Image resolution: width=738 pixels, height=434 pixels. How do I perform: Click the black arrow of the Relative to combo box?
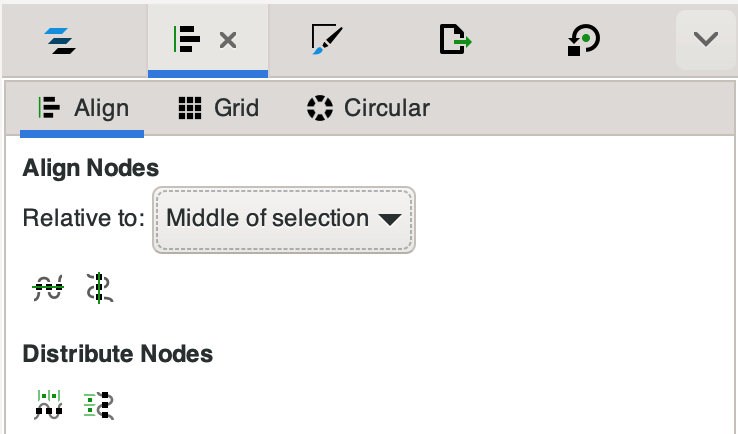pyautogui.click(x=390, y=219)
